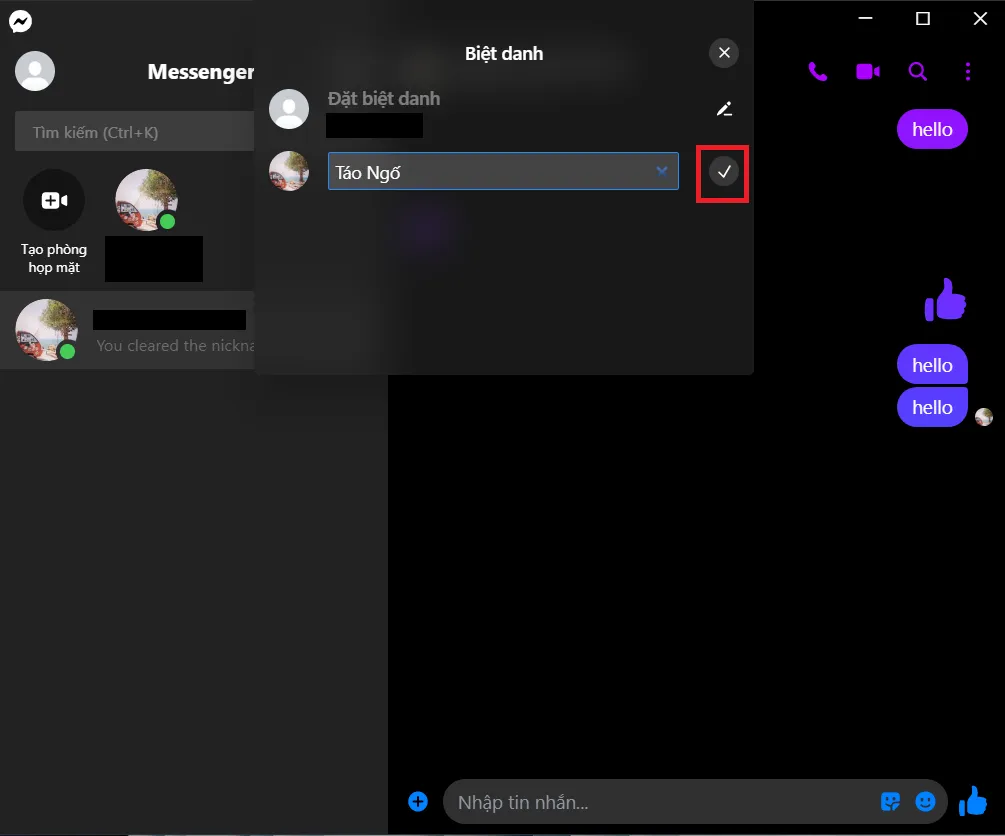Image resolution: width=1005 pixels, height=836 pixels.
Task: Start a video call
Action: point(867,71)
